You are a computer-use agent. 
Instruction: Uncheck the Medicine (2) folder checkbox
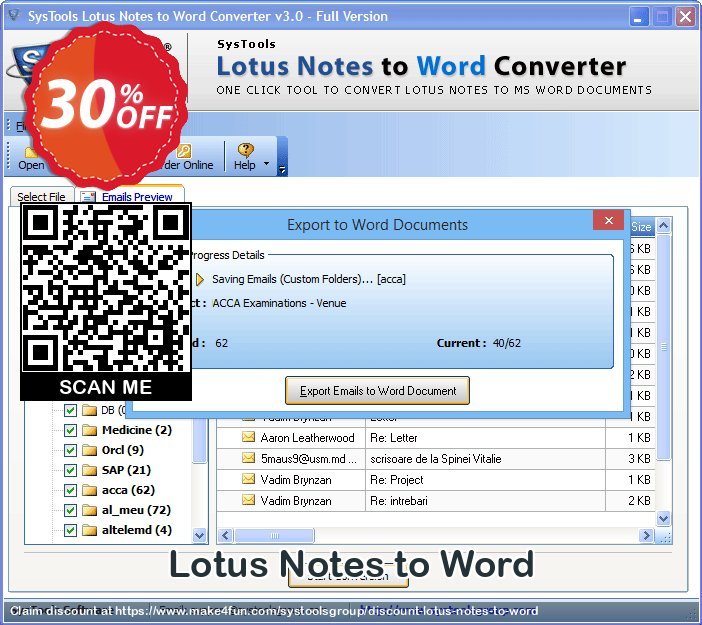[70, 430]
